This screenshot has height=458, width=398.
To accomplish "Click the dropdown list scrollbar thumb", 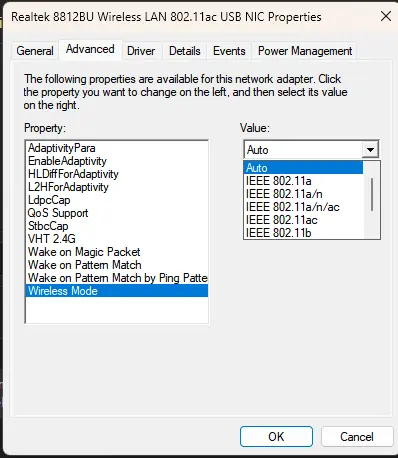I will click(372, 194).
